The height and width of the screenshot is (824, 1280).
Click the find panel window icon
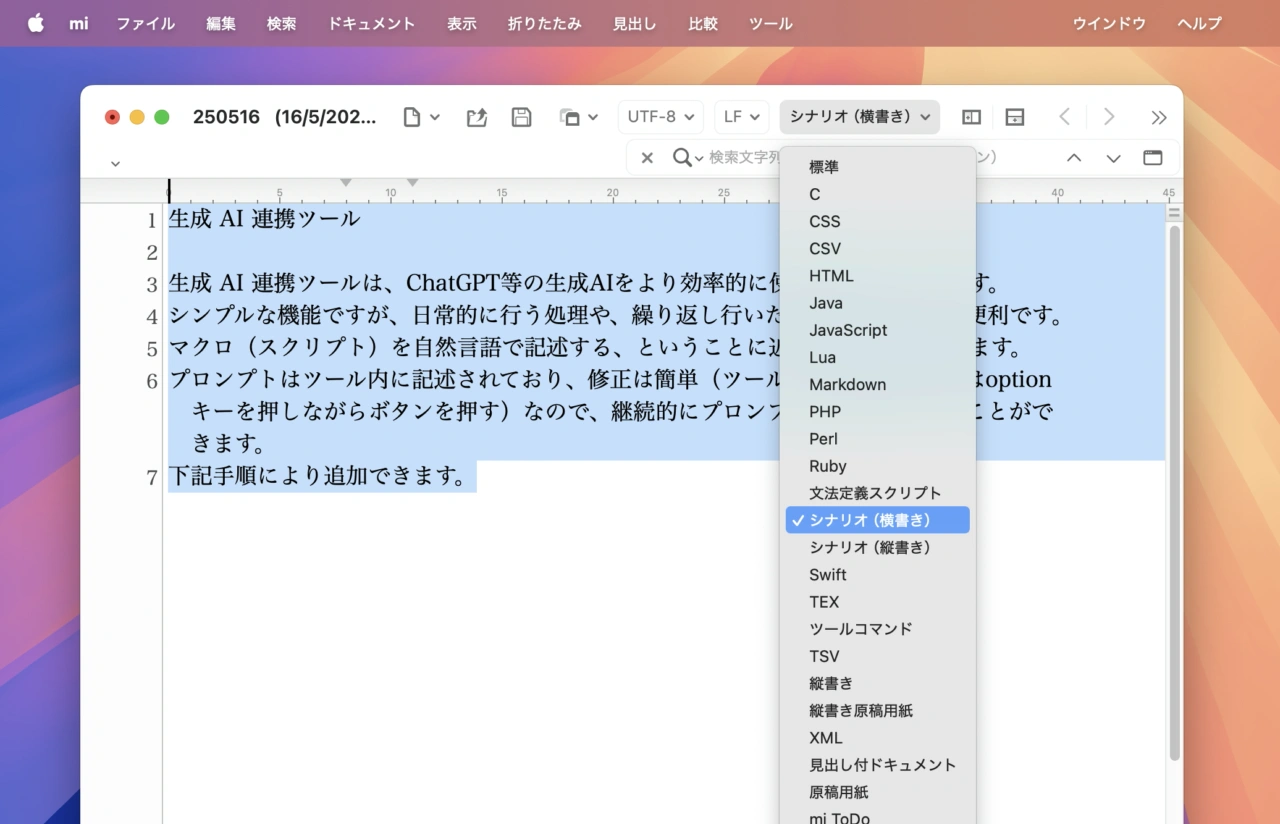[1153, 158]
